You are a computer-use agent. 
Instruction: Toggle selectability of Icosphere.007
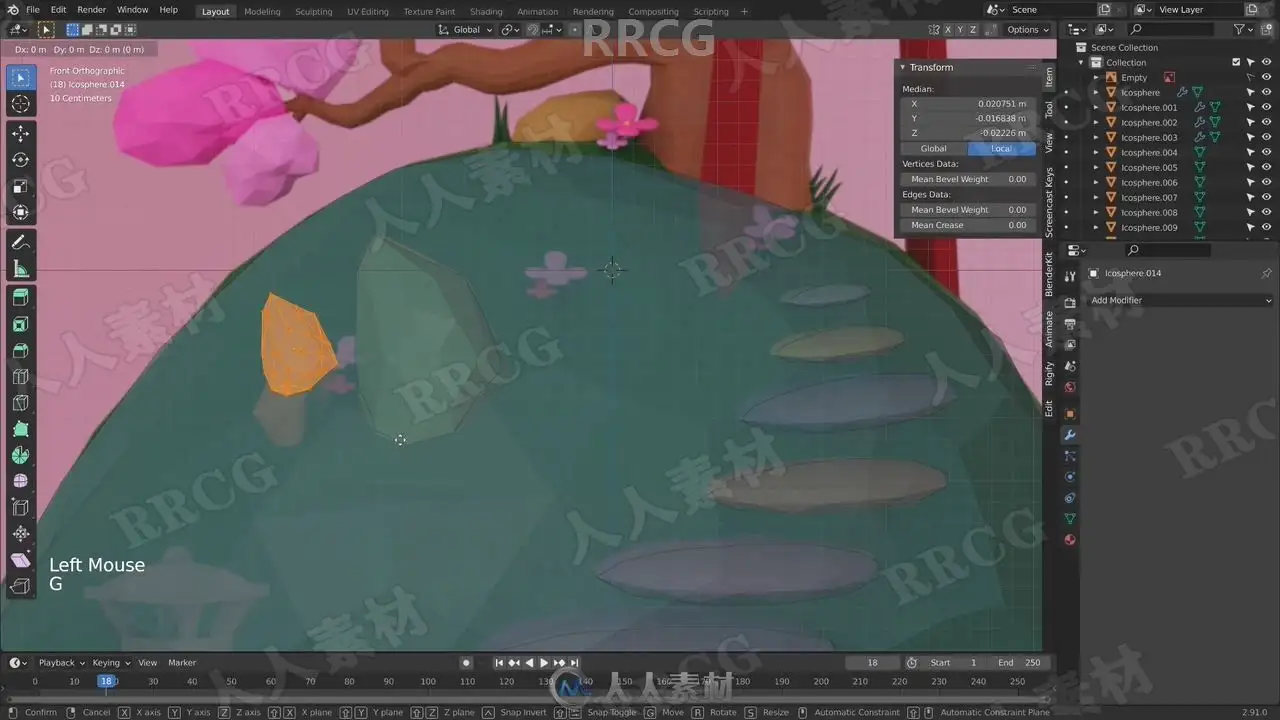pos(1251,197)
